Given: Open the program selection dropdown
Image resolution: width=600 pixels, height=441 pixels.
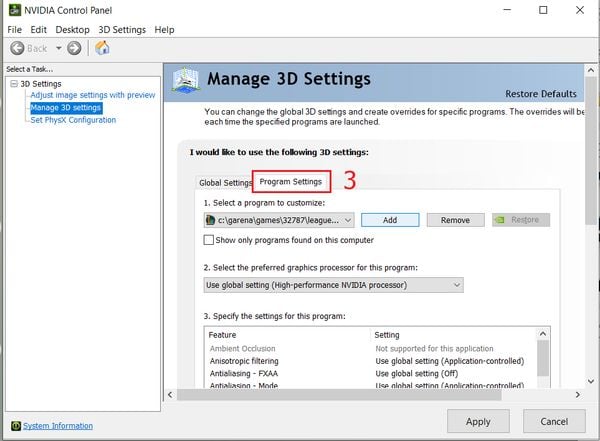Looking at the screenshot, I should point(279,220).
